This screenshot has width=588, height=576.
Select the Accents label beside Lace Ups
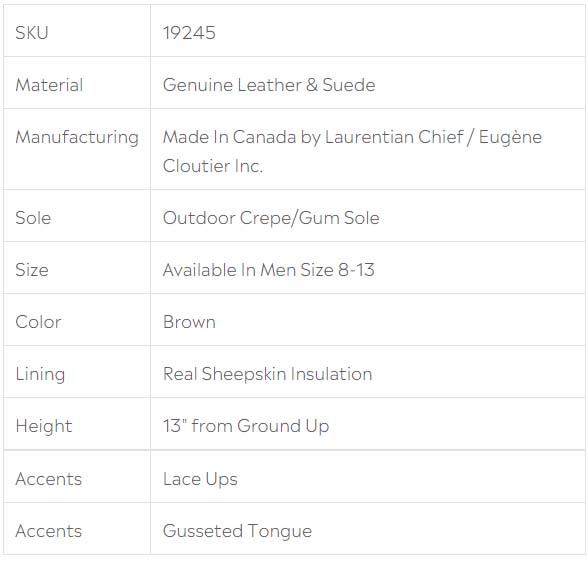click(x=77, y=477)
